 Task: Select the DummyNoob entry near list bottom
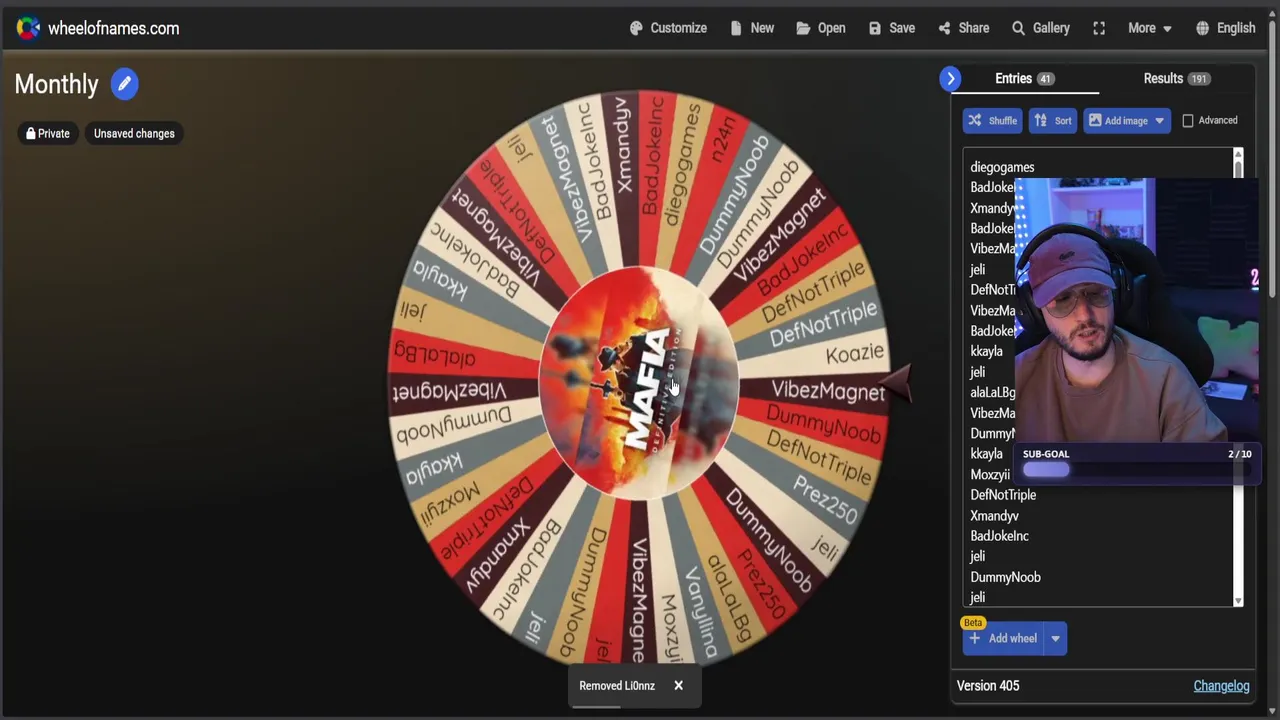tap(1005, 577)
